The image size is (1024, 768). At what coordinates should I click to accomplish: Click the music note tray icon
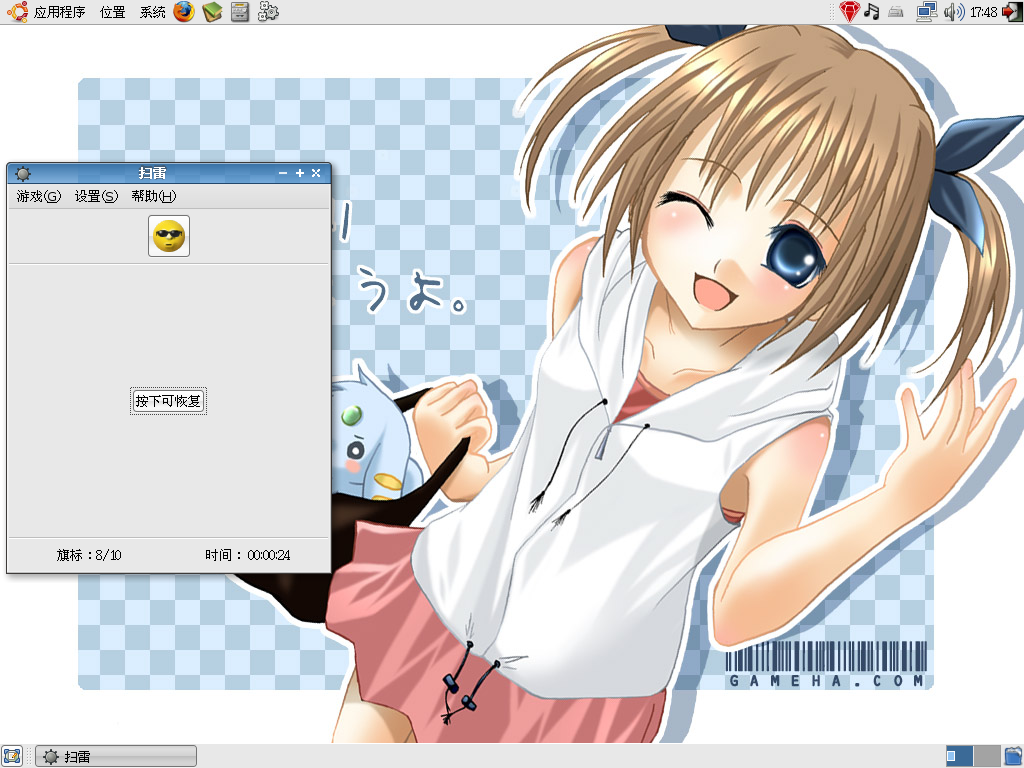coord(871,12)
